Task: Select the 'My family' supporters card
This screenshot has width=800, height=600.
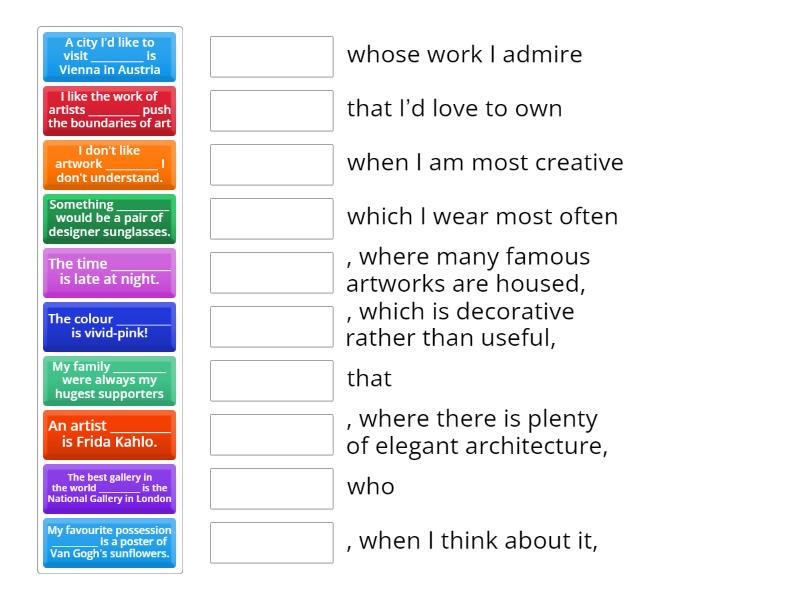Action: [x=110, y=381]
